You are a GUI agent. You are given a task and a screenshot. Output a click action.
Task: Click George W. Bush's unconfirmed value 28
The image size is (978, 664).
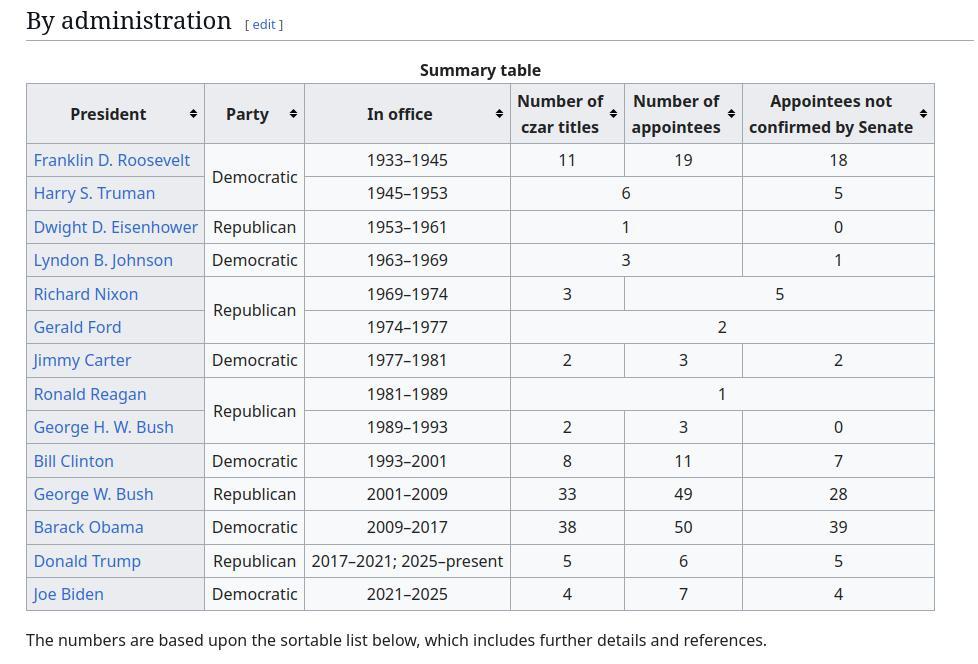pos(838,494)
